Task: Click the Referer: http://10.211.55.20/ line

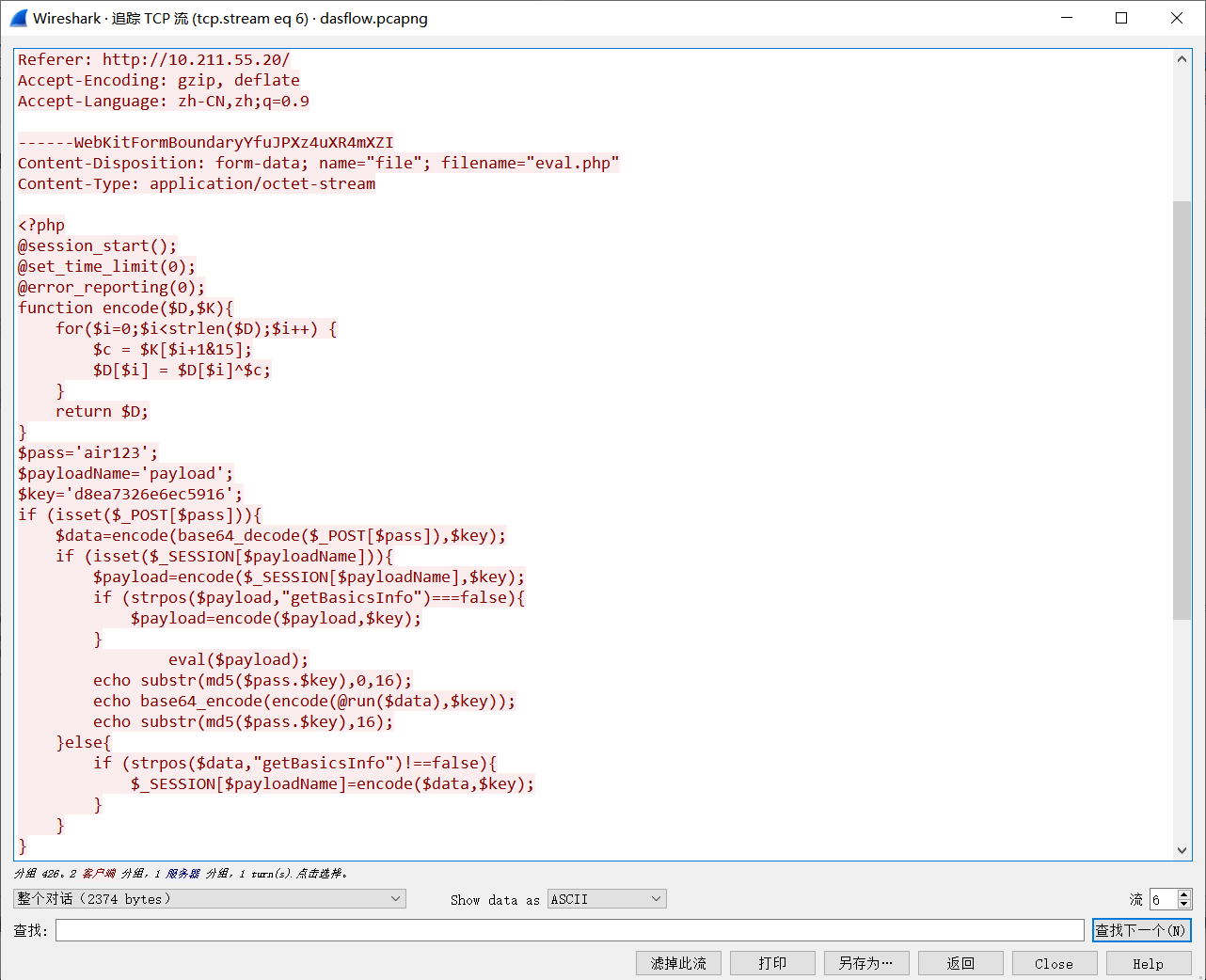Action: point(154,59)
